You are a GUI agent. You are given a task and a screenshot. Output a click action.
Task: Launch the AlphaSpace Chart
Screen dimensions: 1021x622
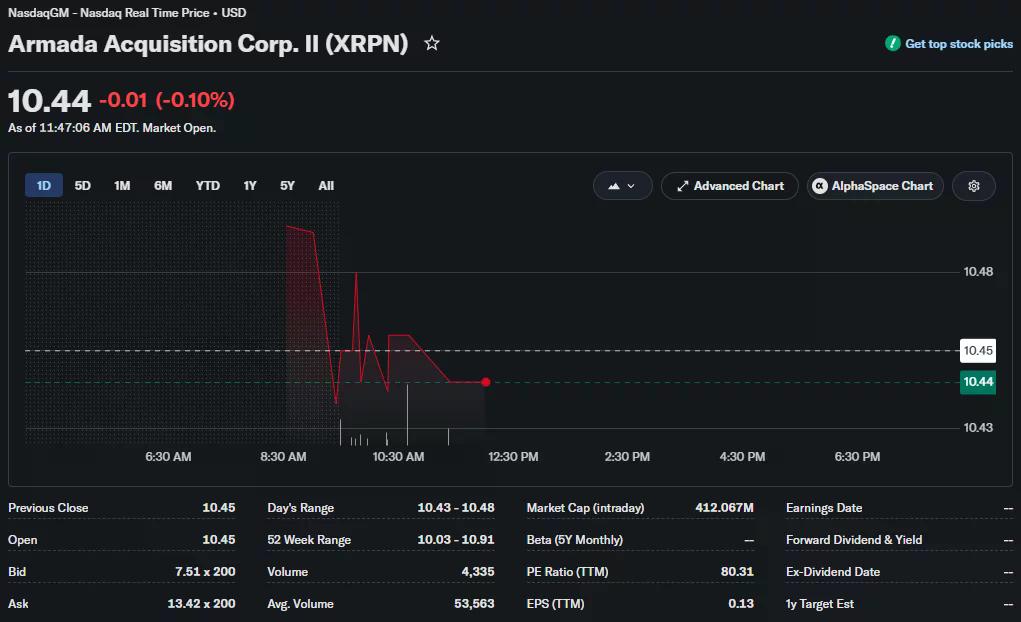[x=874, y=186]
